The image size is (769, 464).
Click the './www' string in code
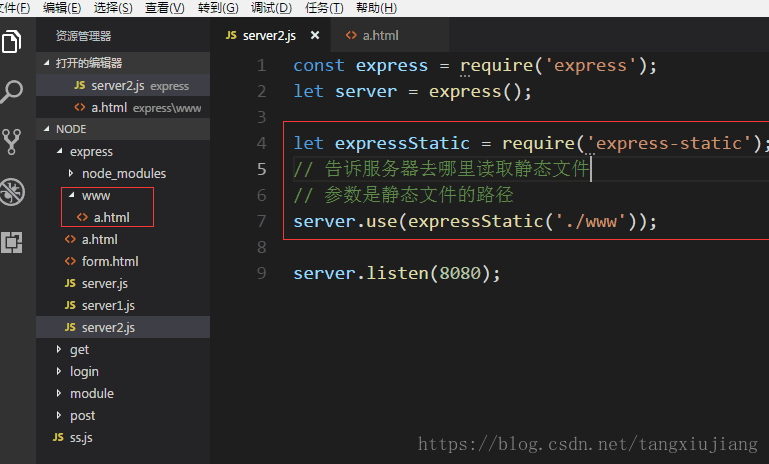tap(590, 221)
